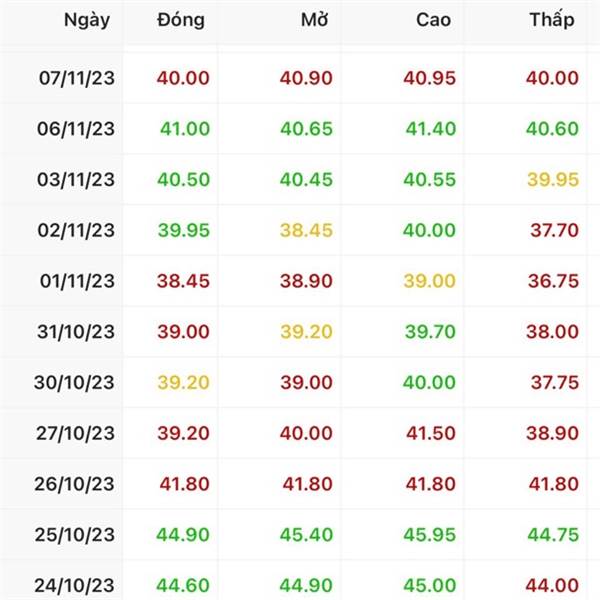Select the 24/10/23 date cell
Screen dimensions: 600x600
point(75,585)
